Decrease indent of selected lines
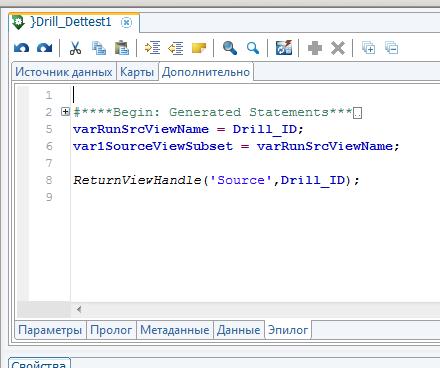Screen dimensions: 440x368 coord(176,48)
